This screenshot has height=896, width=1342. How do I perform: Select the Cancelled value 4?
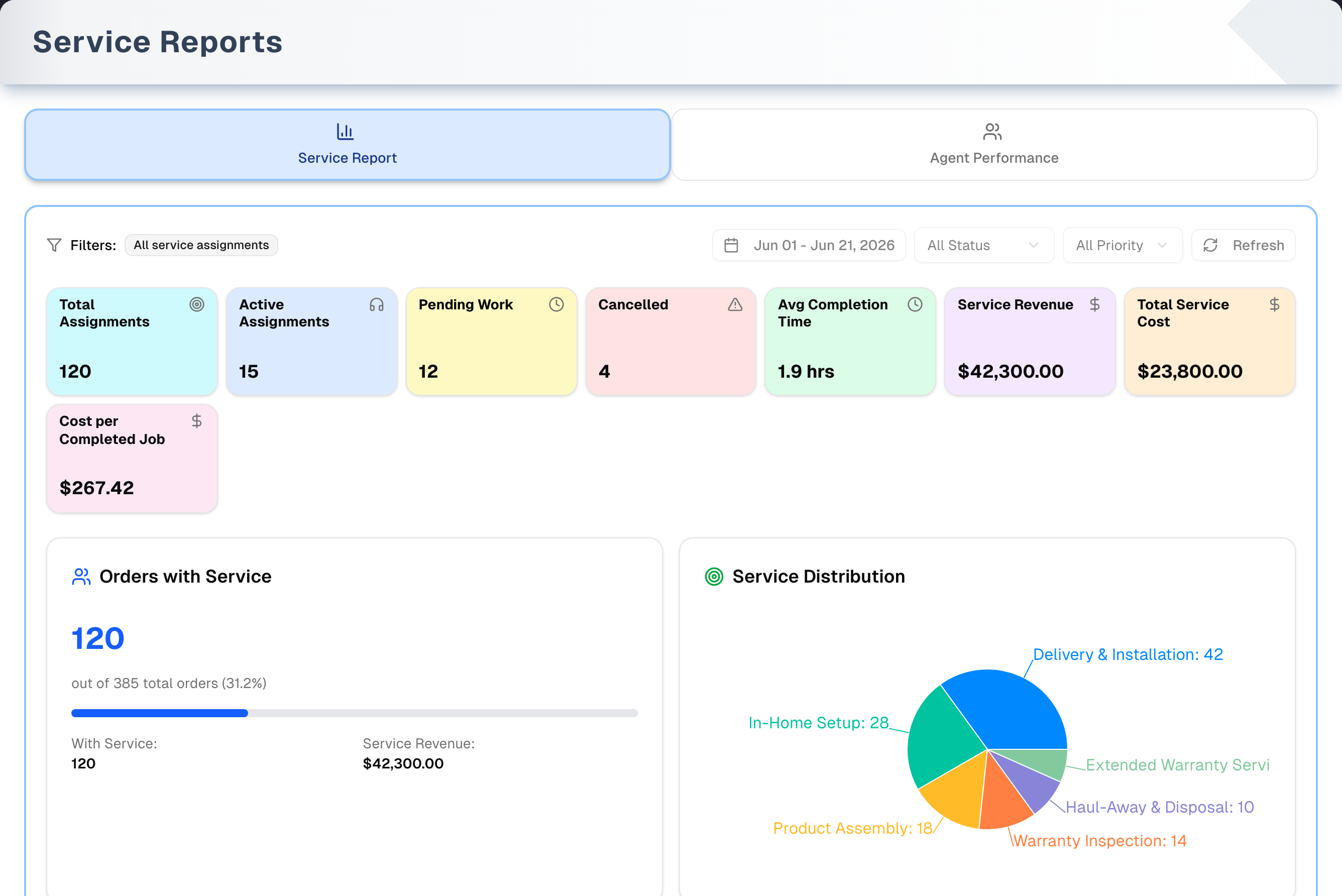(604, 372)
